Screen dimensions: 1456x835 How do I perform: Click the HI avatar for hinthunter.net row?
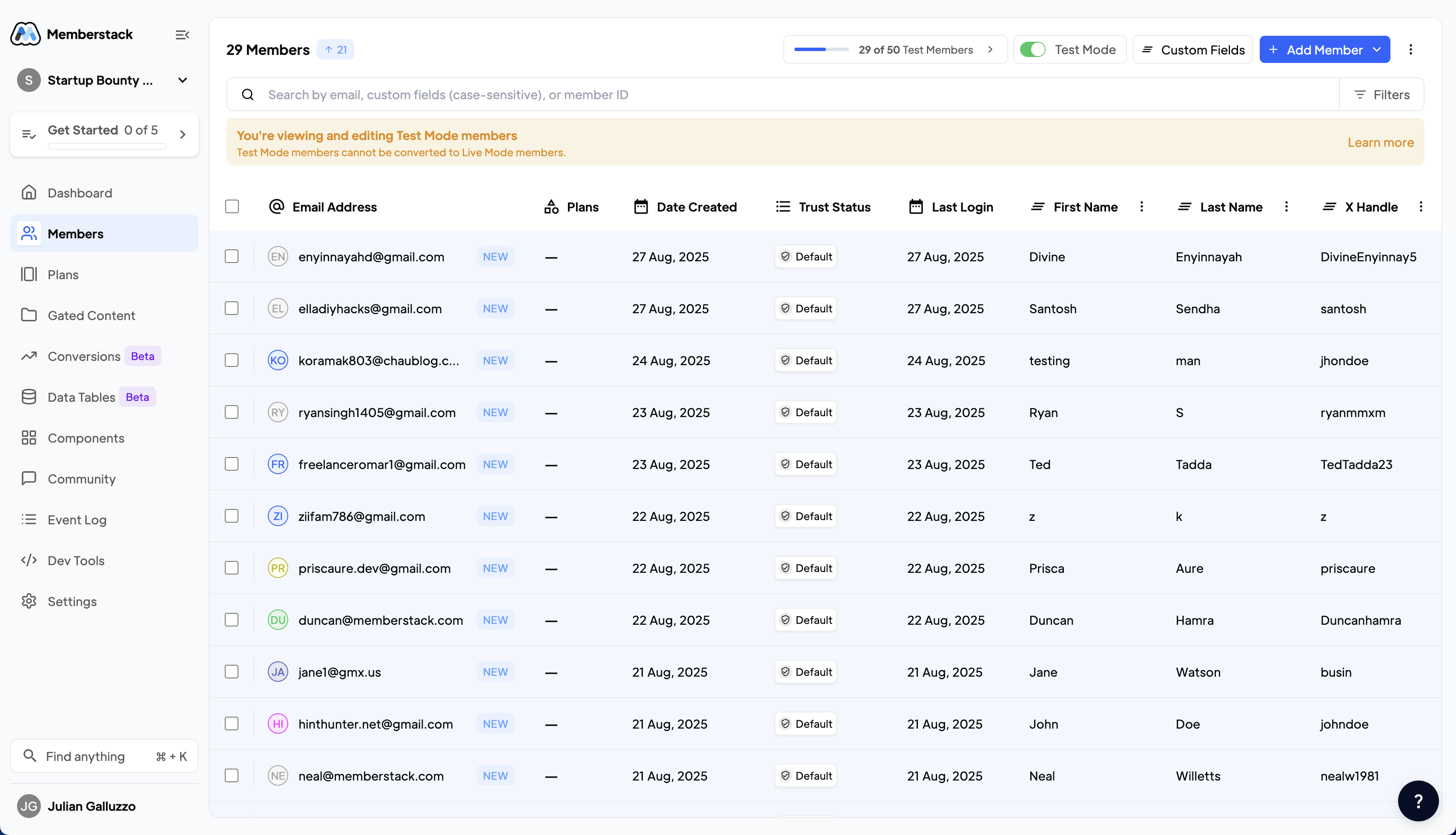278,724
